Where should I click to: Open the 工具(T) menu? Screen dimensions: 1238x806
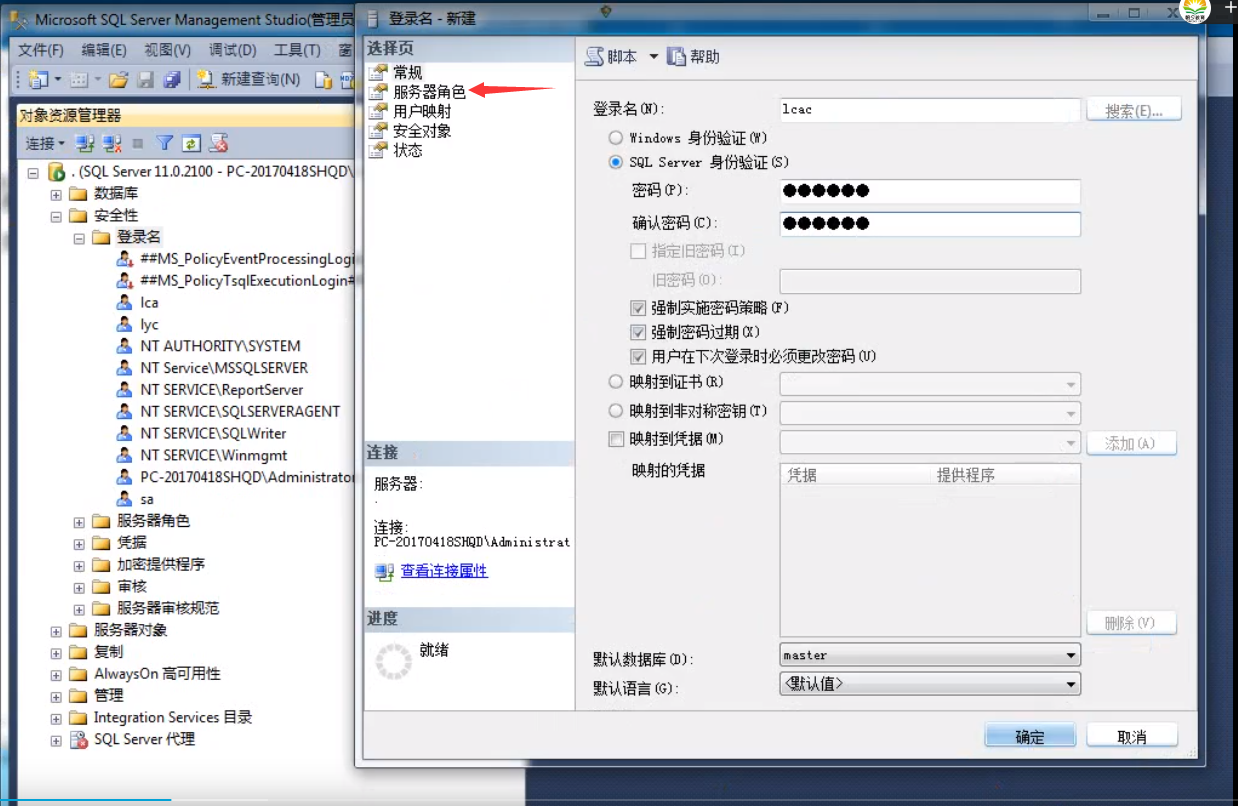(x=297, y=50)
